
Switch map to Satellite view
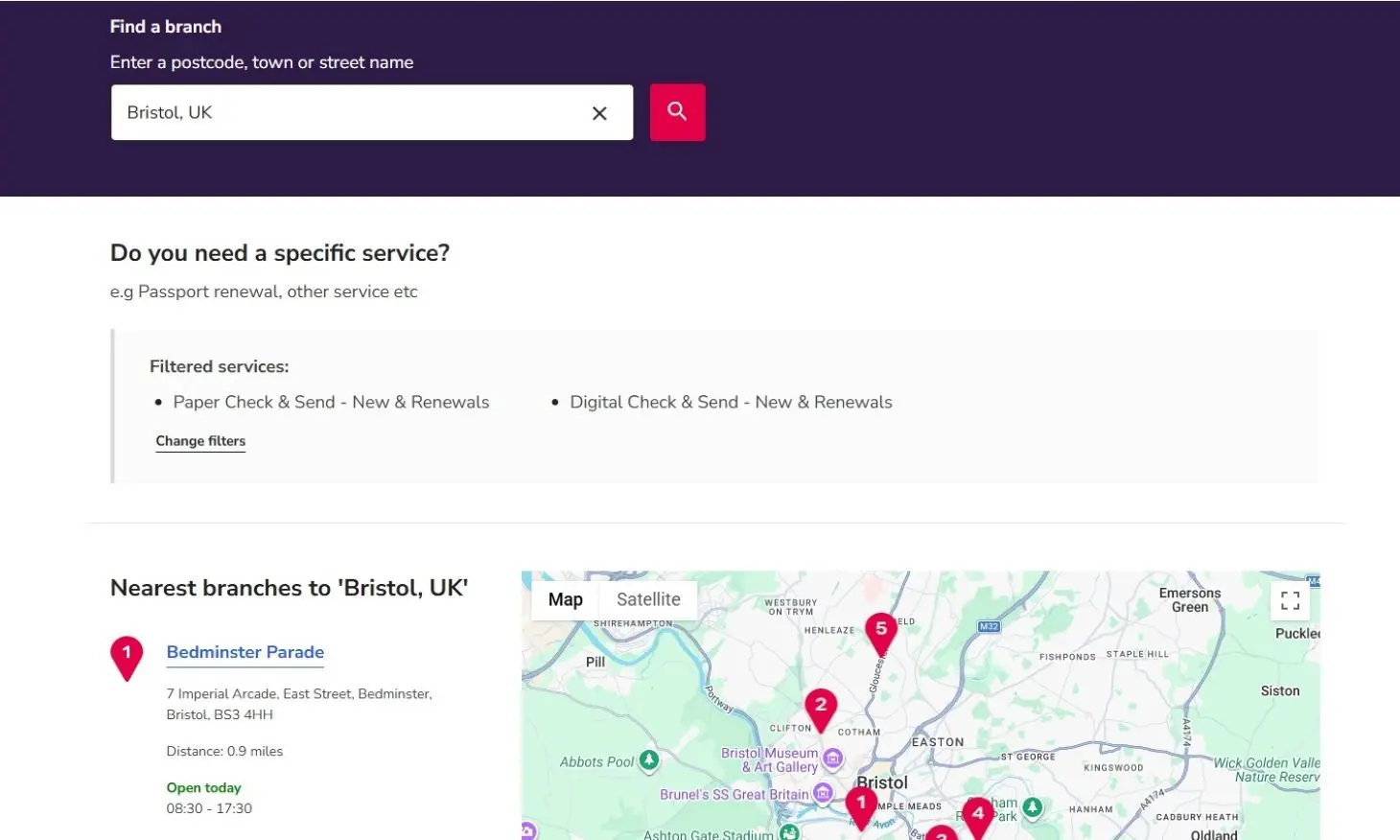(x=648, y=599)
